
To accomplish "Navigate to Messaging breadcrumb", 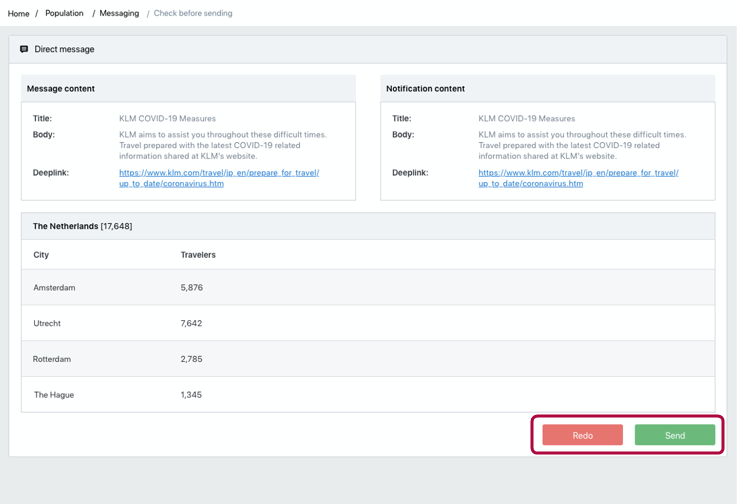I will point(119,13).
